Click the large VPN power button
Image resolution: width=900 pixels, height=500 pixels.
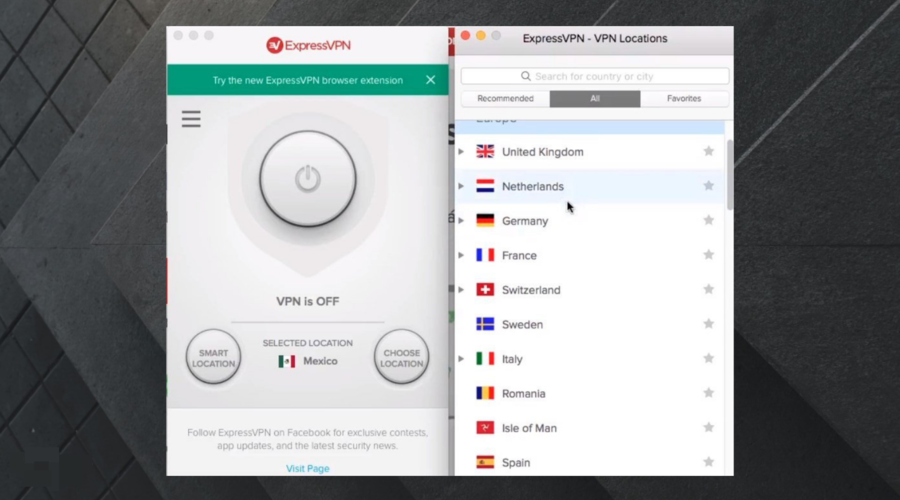click(x=308, y=179)
